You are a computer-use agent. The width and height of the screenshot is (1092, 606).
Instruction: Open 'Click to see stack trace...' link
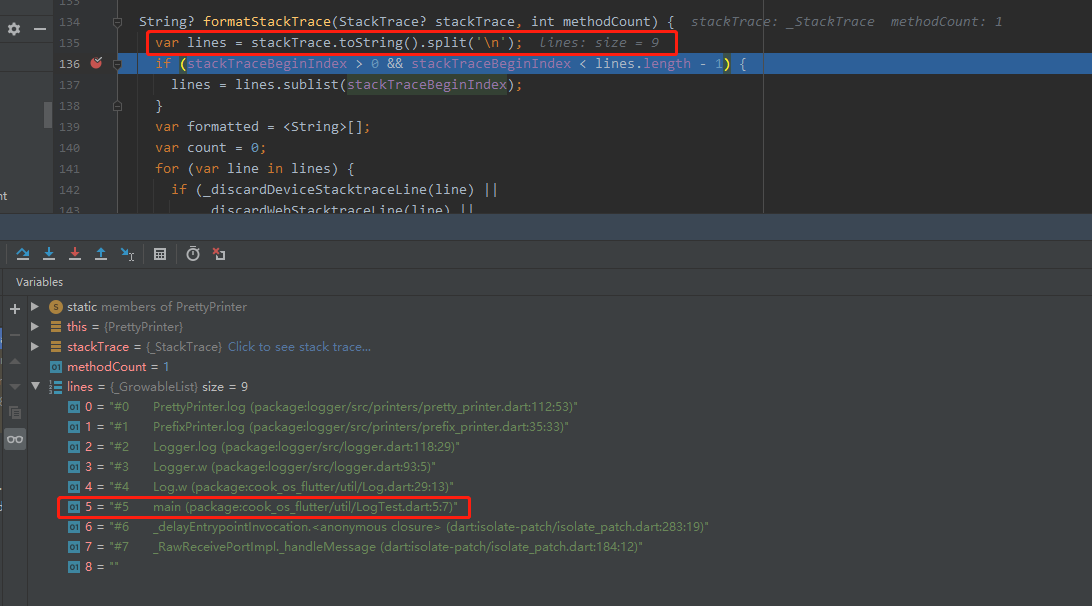coord(297,347)
